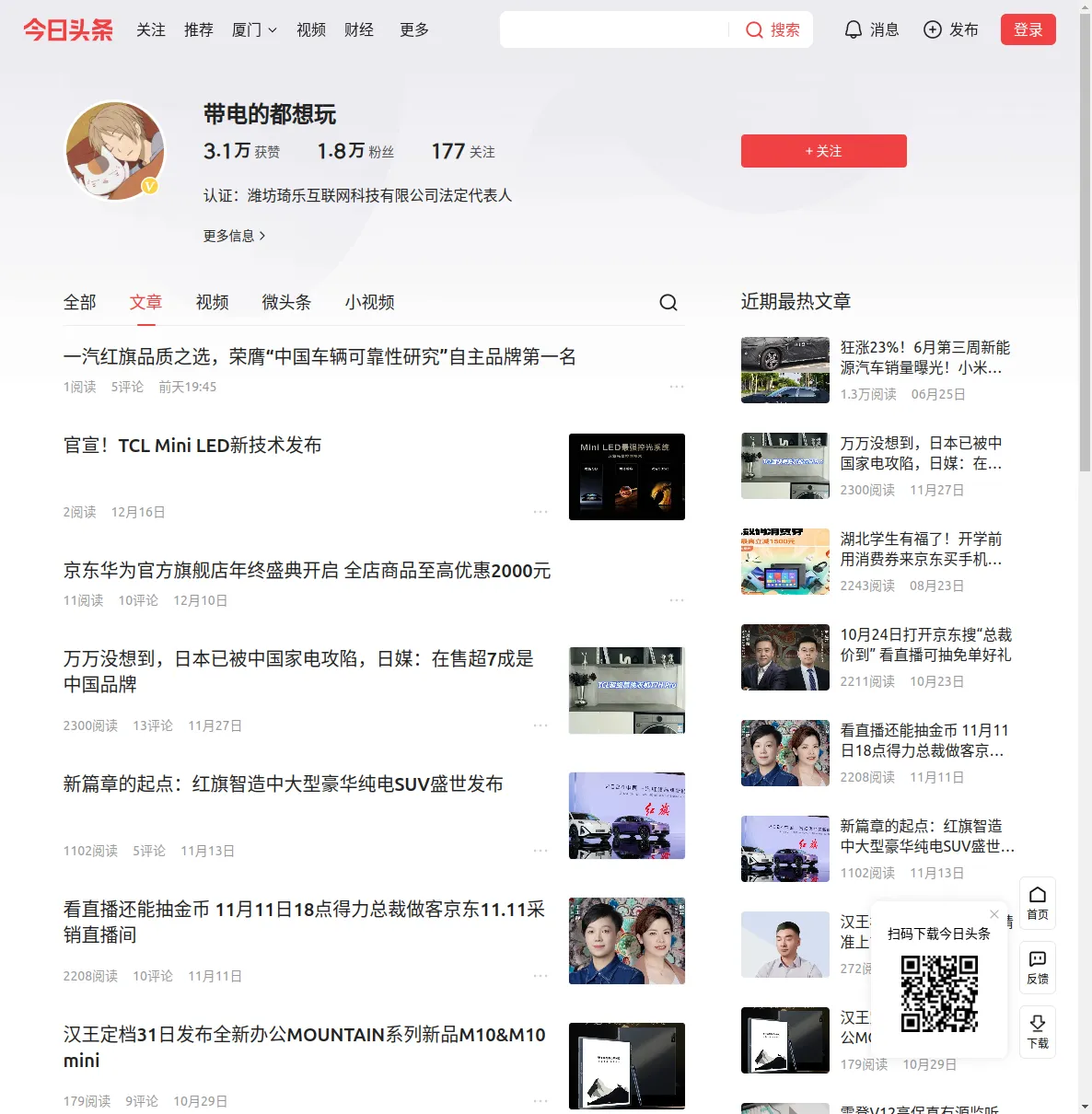Open more options for 一汽红旗品质之选 article
The height and width of the screenshot is (1114, 1092).
(677, 387)
